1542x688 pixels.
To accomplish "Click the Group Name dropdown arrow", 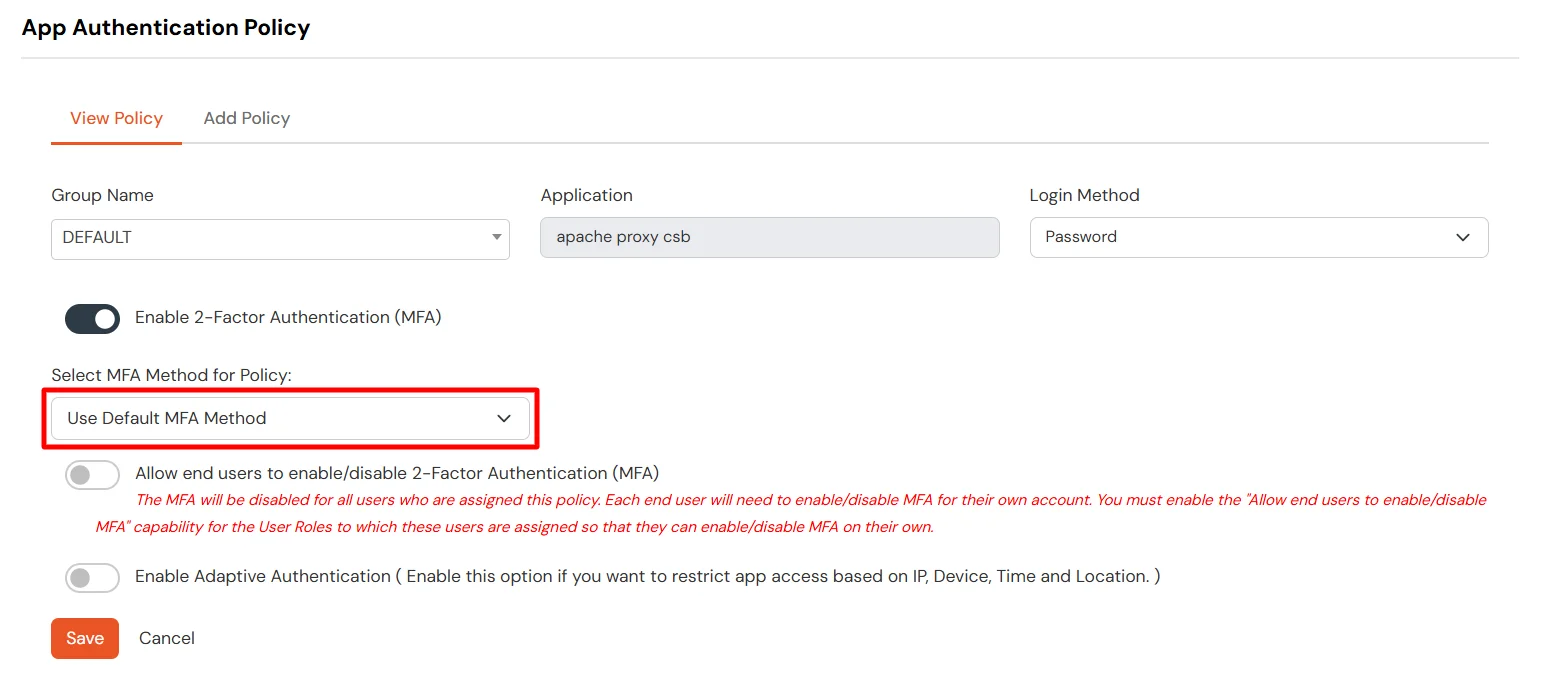I will point(496,238).
